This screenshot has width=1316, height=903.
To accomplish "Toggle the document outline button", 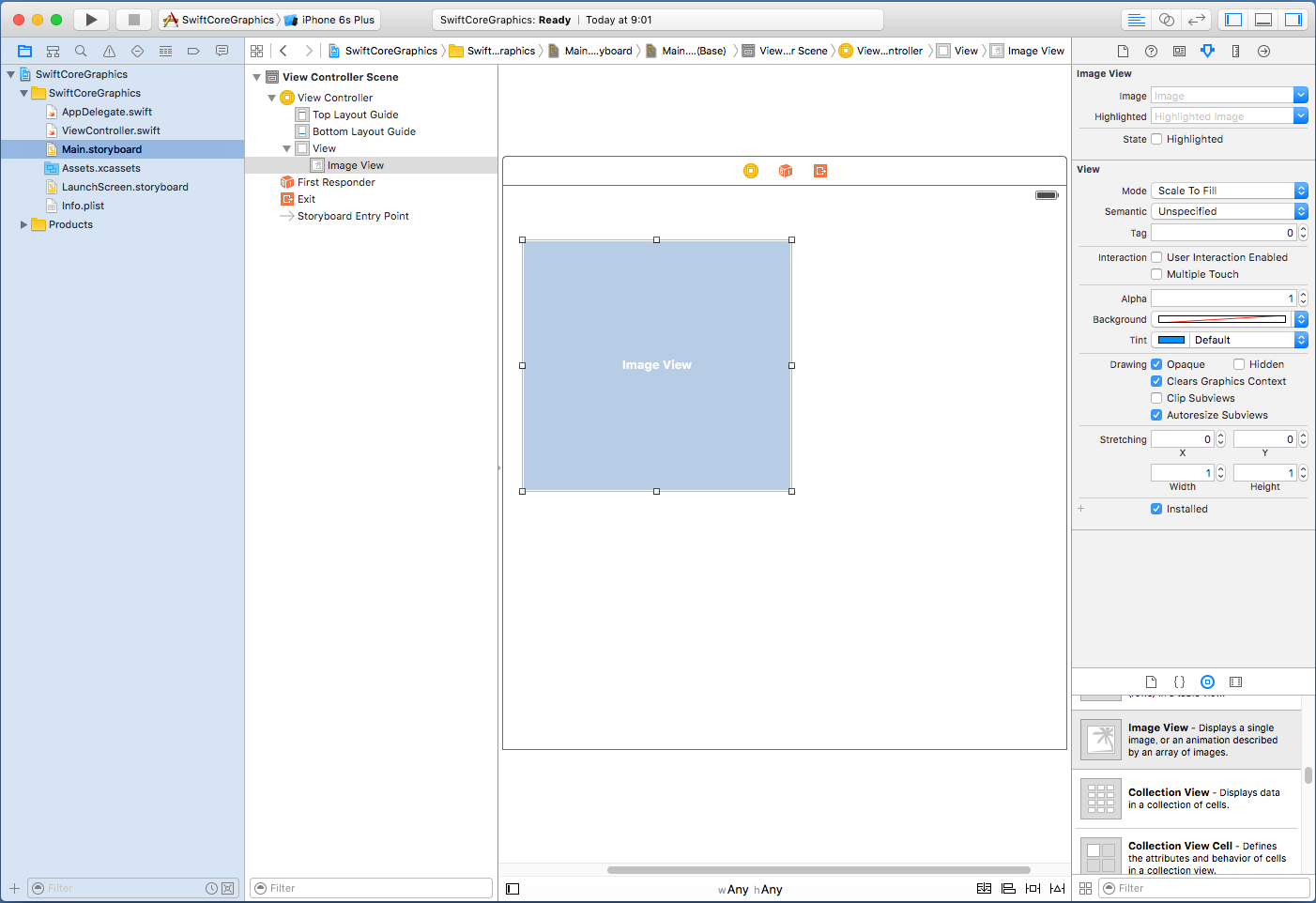I will (x=513, y=889).
